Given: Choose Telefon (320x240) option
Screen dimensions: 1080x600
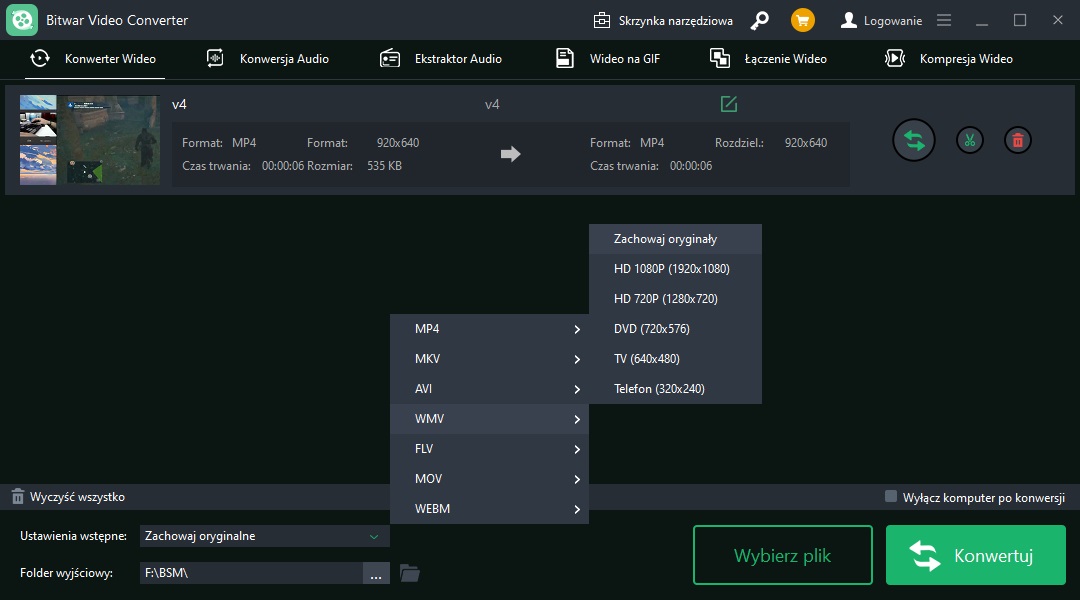Looking at the screenshot, I should click(659, 389).
